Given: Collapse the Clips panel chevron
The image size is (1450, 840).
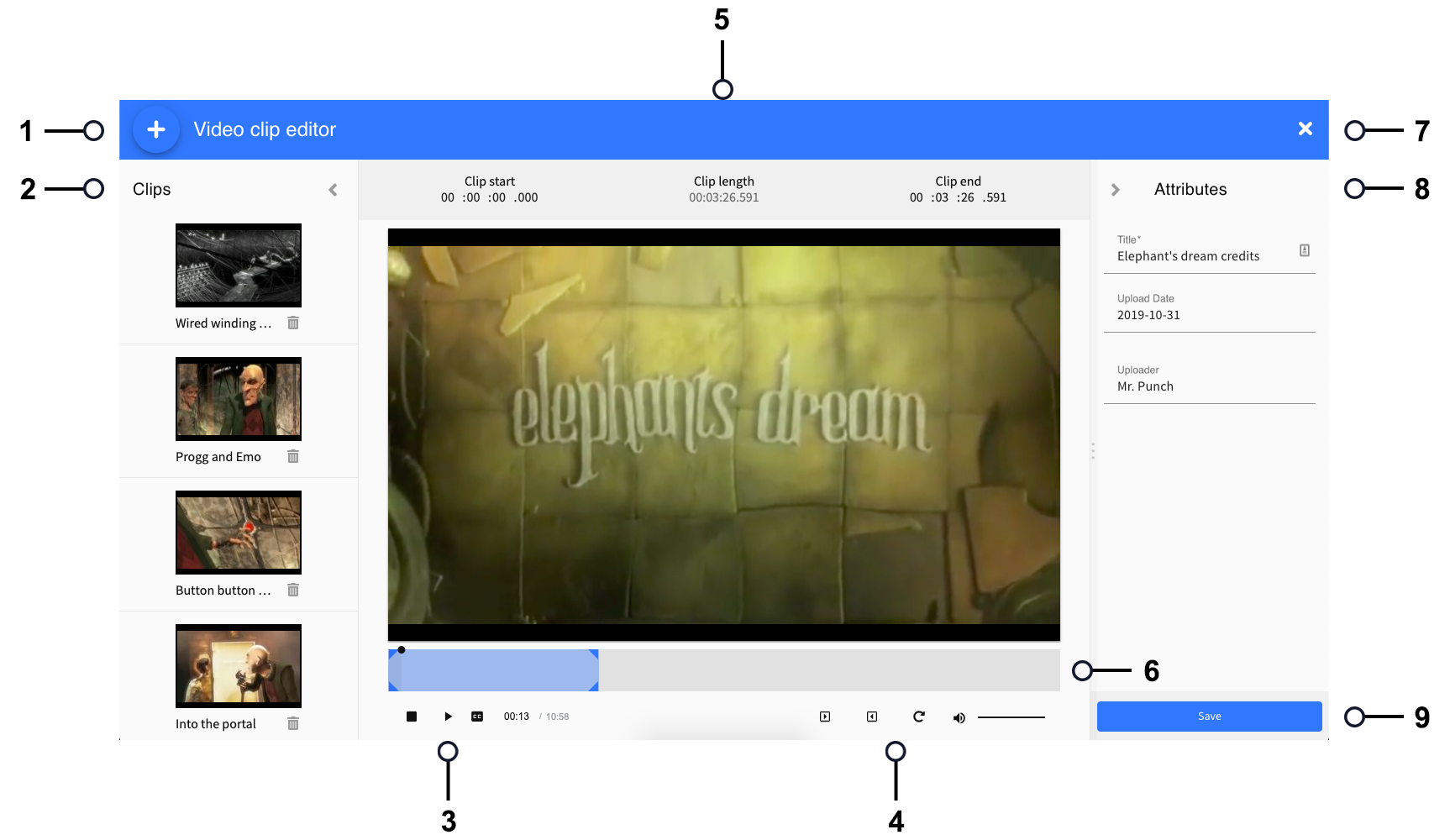Looking at the screenshot, I should (x=334, y=190).
